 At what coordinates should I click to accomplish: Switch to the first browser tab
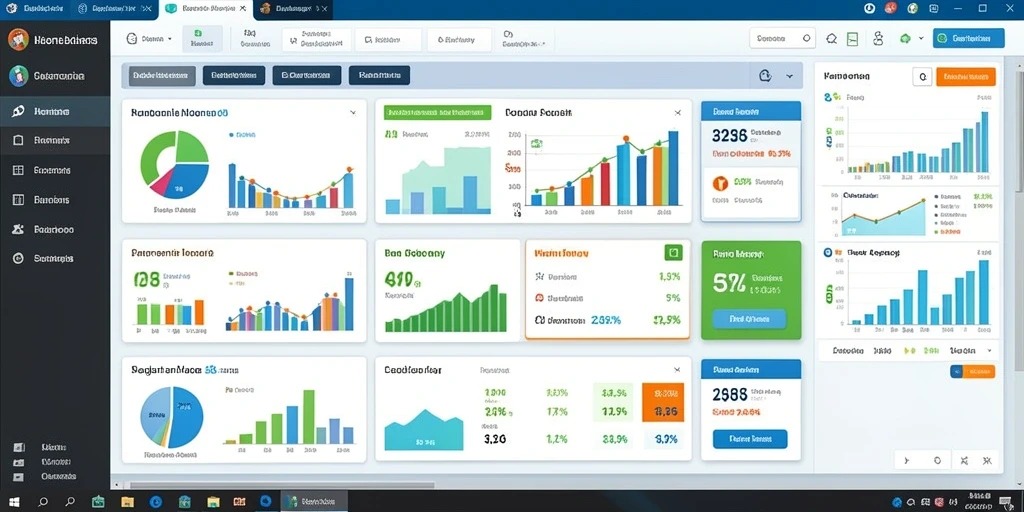35,8
